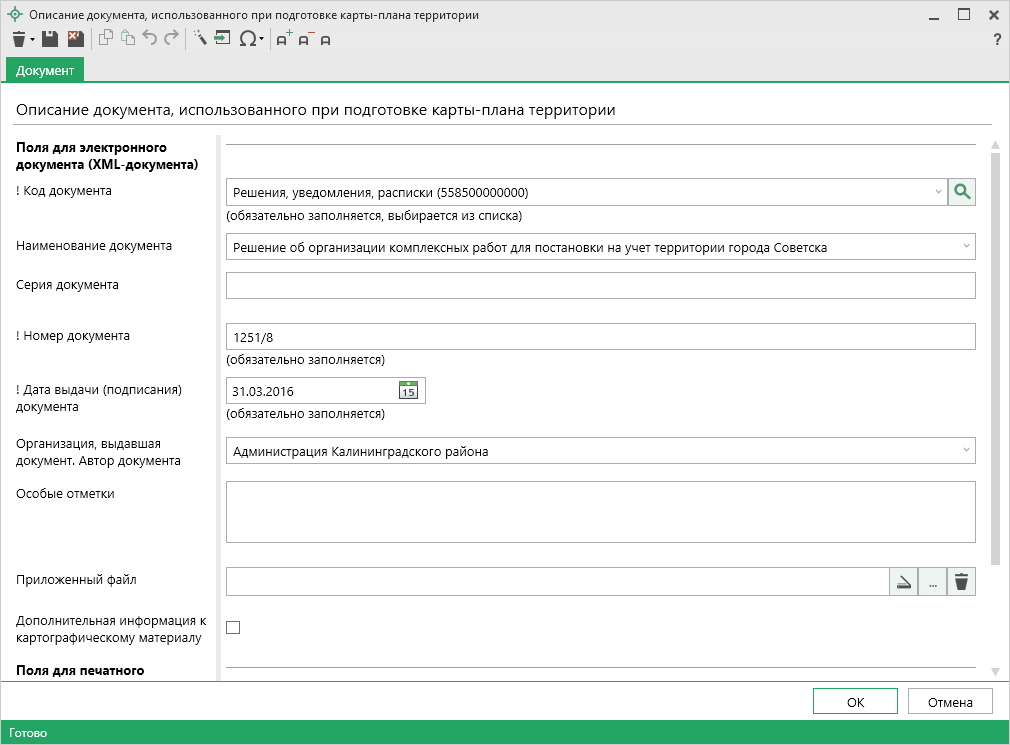Click the trash (clear) toolbar icon

click(x=19, y=39)
